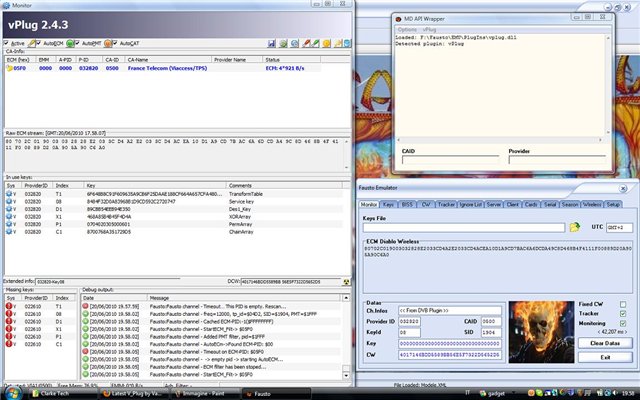This screenshot has height=400, width=640.
Task: Click the UTC field showing GMT+2
Action: point(619,227)
